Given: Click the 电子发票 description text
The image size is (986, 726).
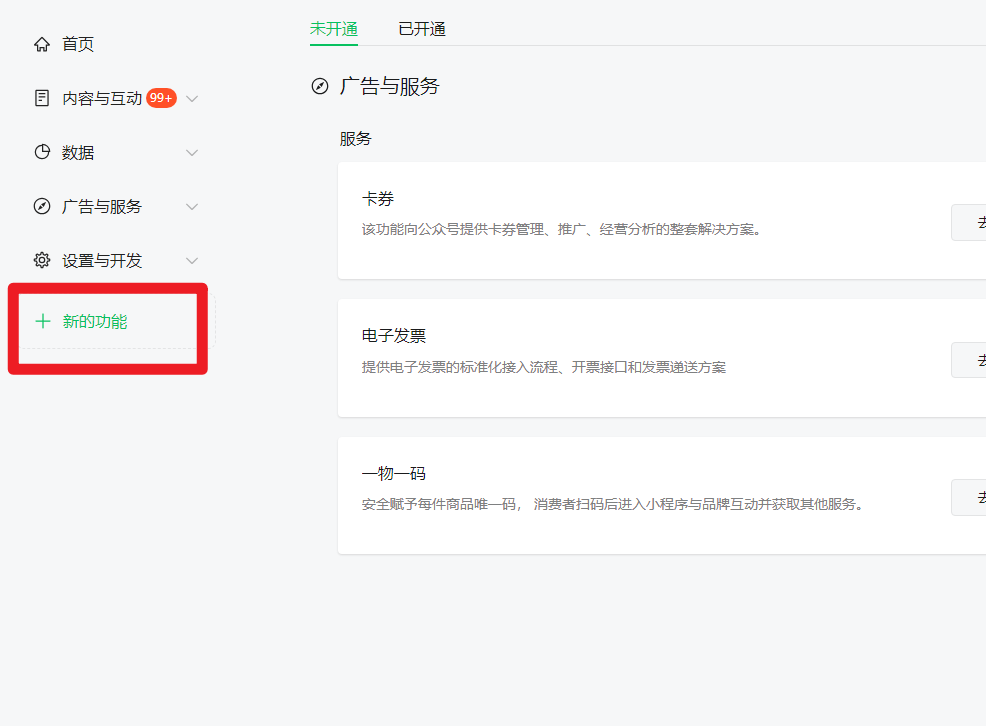Looking at the screenshot, I should (x=544, y=367).
